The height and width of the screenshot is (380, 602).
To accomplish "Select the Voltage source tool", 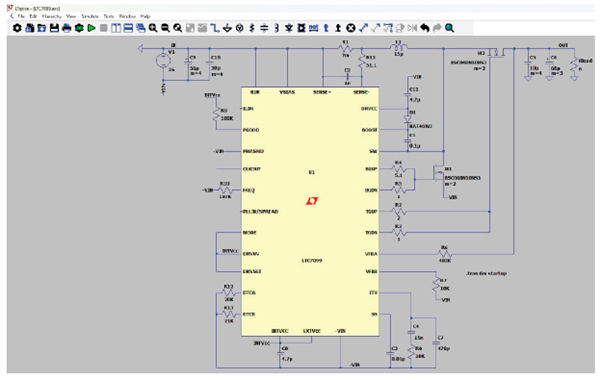I will pyautogui.click(x=240, y=28).
